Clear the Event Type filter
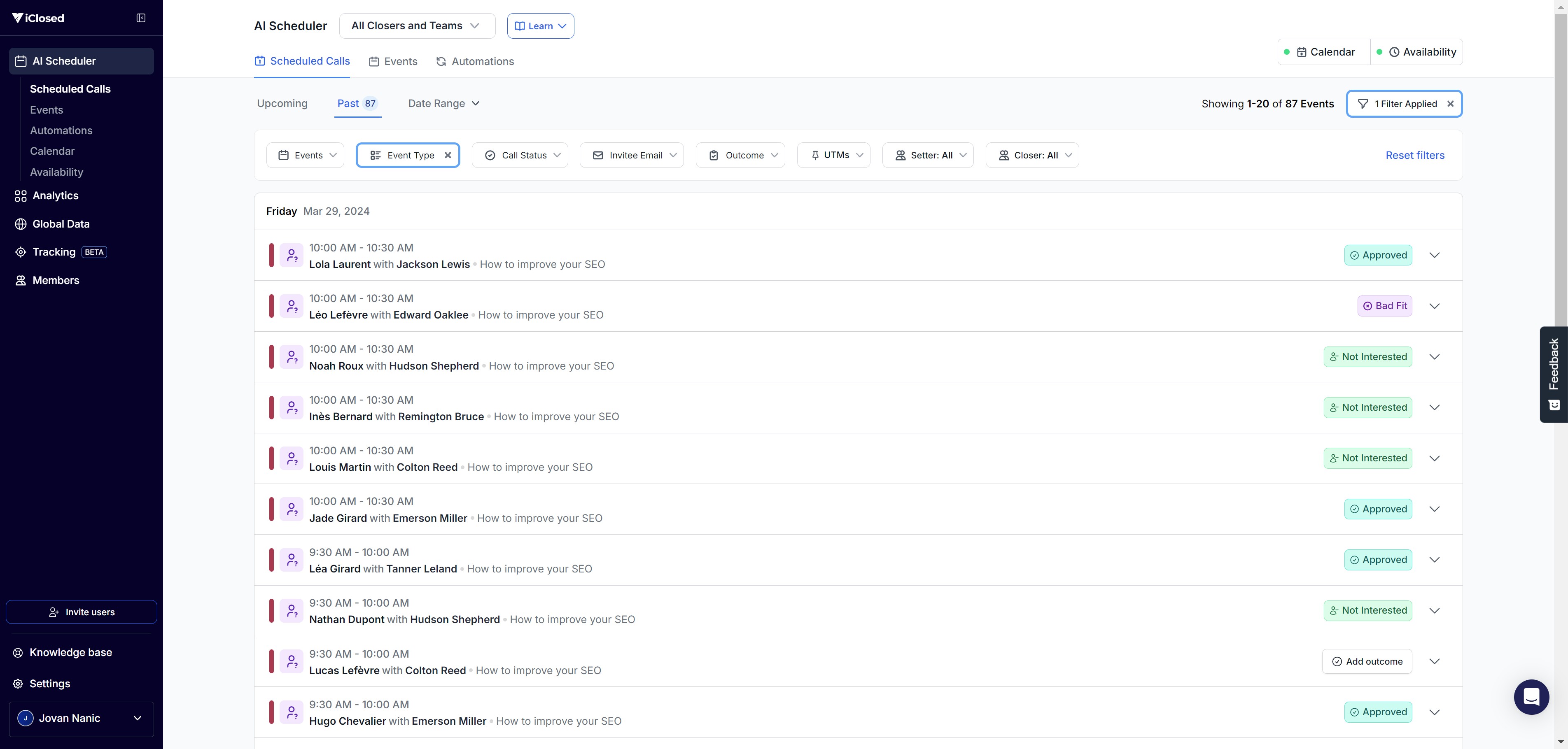This screenshot has height=749, width=1568. 448,155
